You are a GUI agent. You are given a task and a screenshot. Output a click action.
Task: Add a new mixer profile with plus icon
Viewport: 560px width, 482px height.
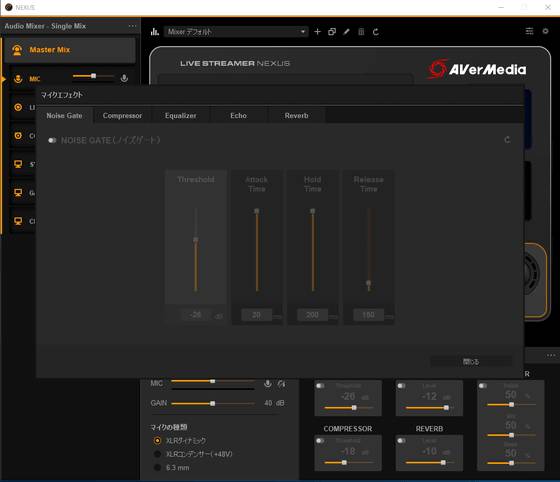click(317, 32)
